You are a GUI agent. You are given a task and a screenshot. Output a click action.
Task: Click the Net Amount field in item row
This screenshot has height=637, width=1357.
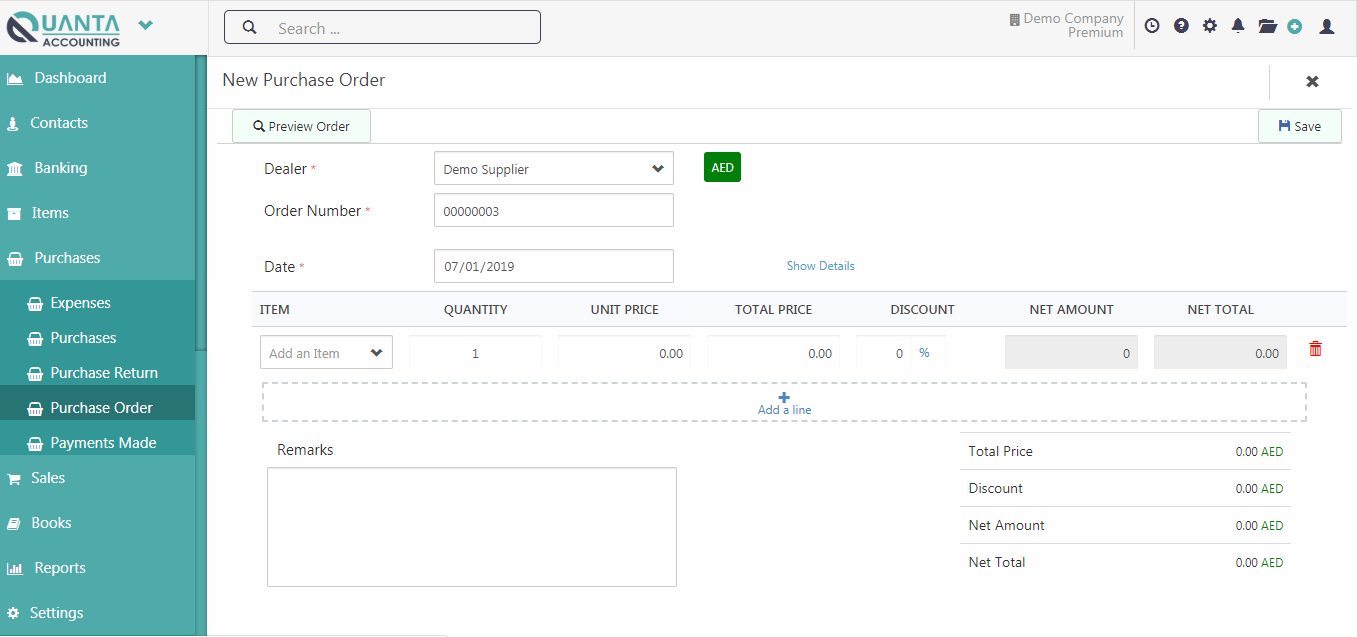pyautogui.click(x=1071, y=353)
